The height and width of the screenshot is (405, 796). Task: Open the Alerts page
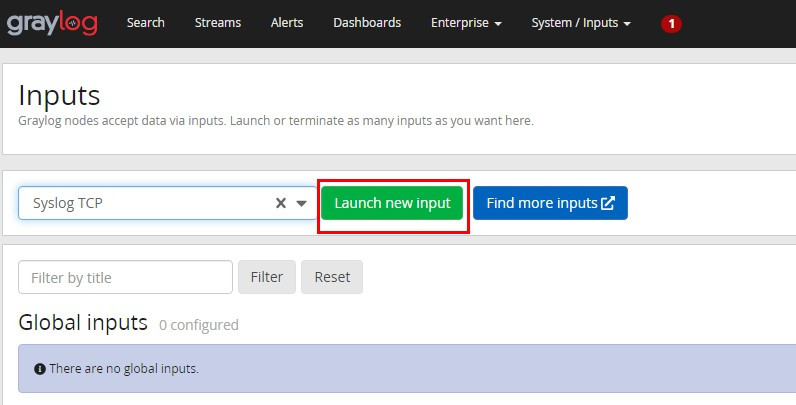[x=287, y=23]
